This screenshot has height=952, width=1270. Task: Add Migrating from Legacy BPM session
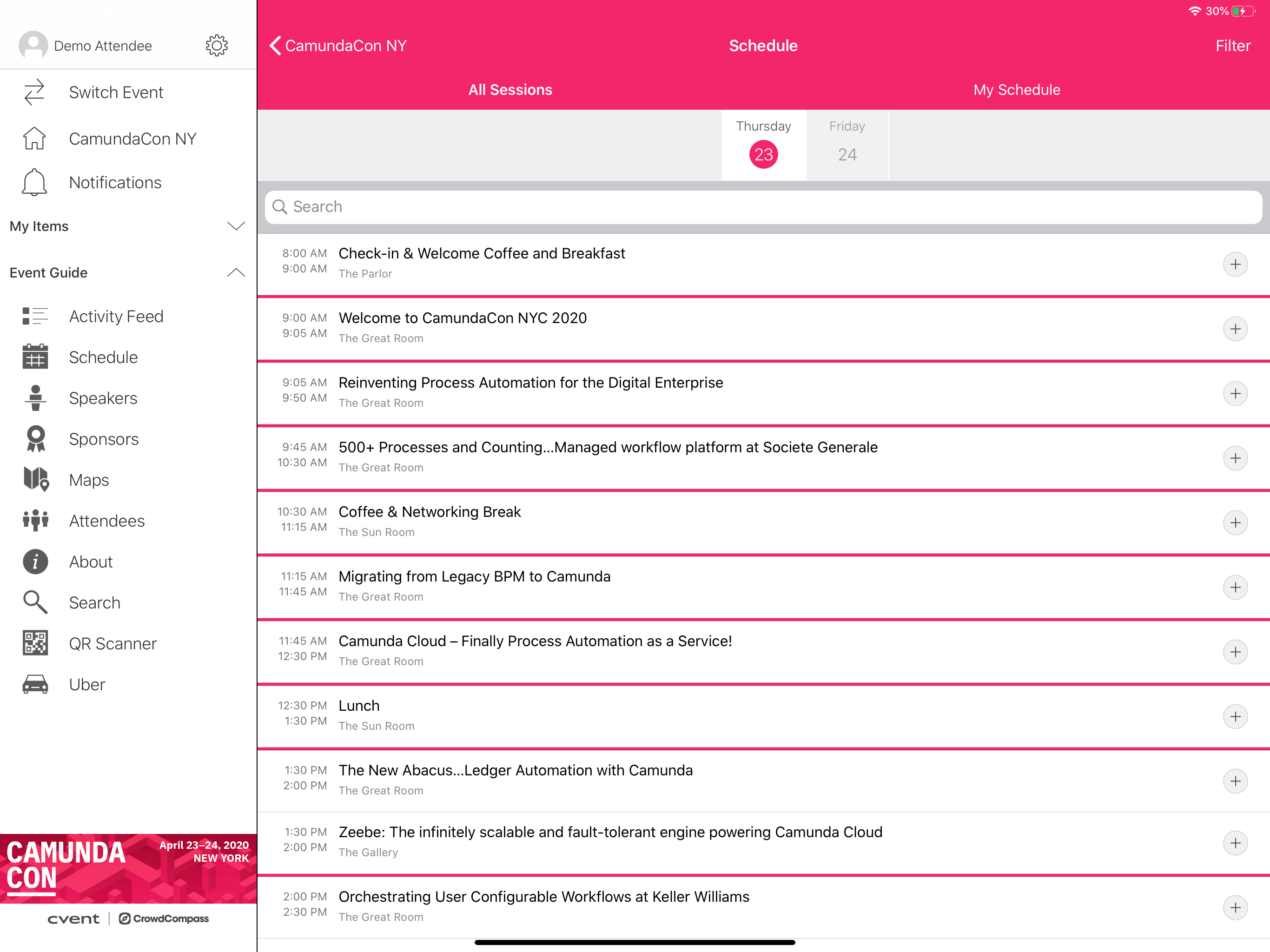1235,588
